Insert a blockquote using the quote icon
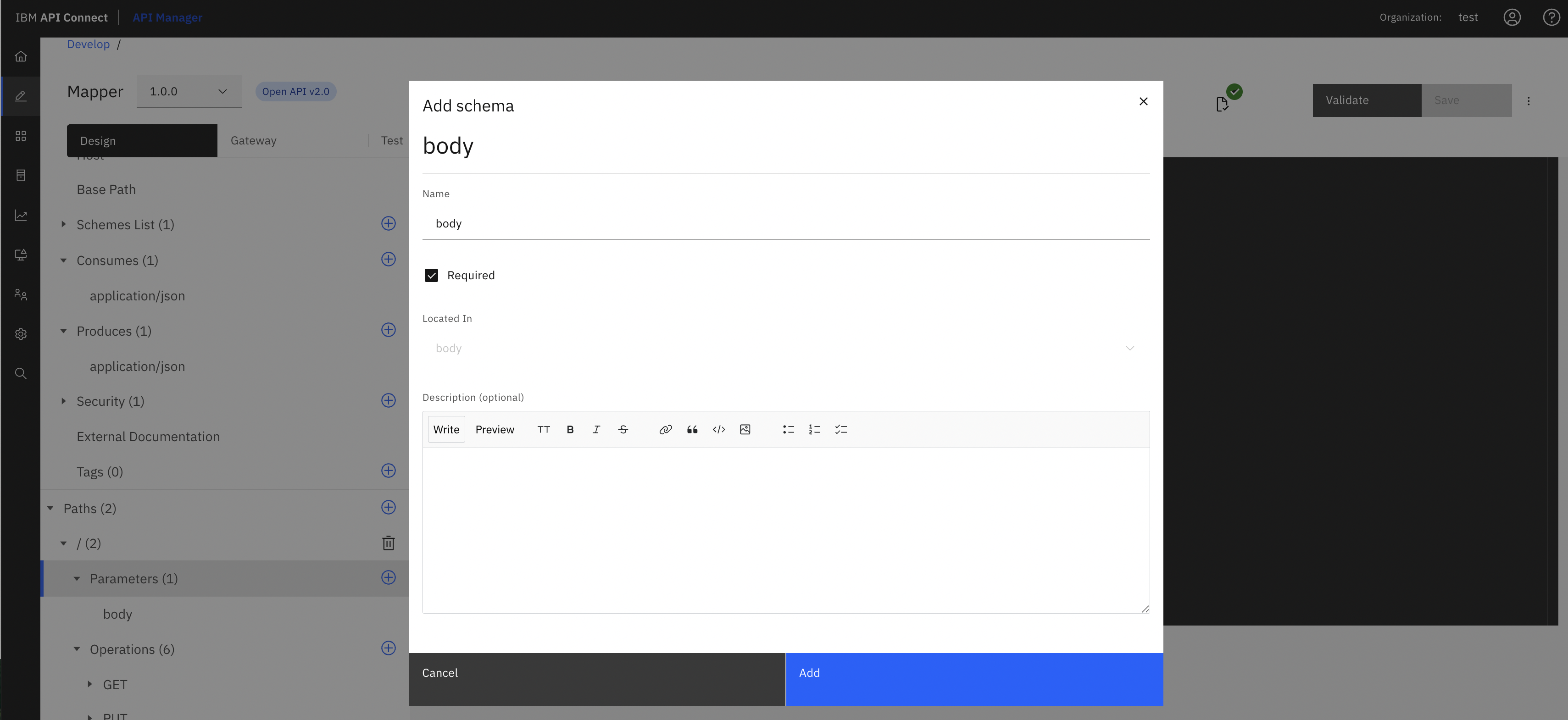The image size is (1568, 720). (x=692, y=430)
